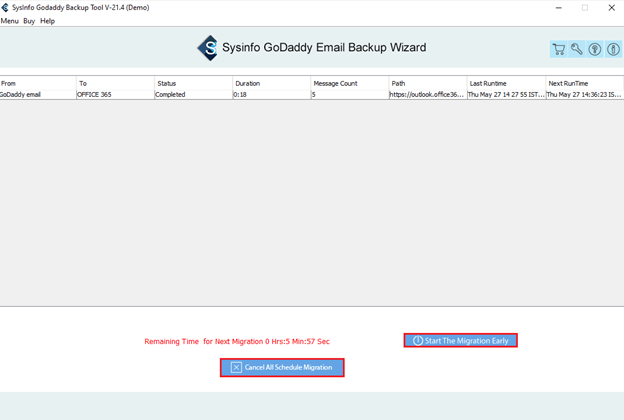
Task: Open the info about icon
Action: pyautogui.click(x=613, y=49)
